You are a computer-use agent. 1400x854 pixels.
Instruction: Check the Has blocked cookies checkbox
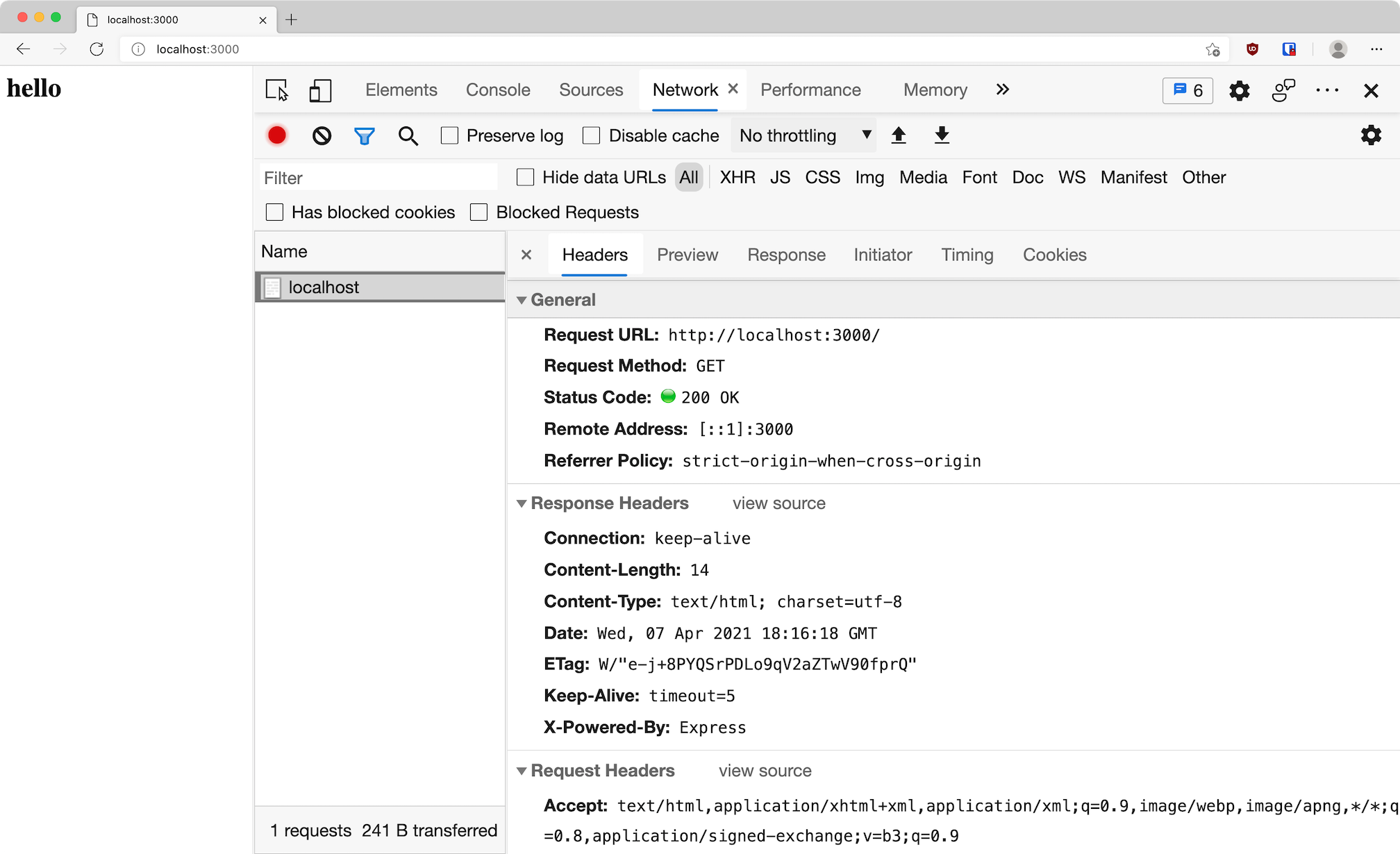click(x=275, y=212)
